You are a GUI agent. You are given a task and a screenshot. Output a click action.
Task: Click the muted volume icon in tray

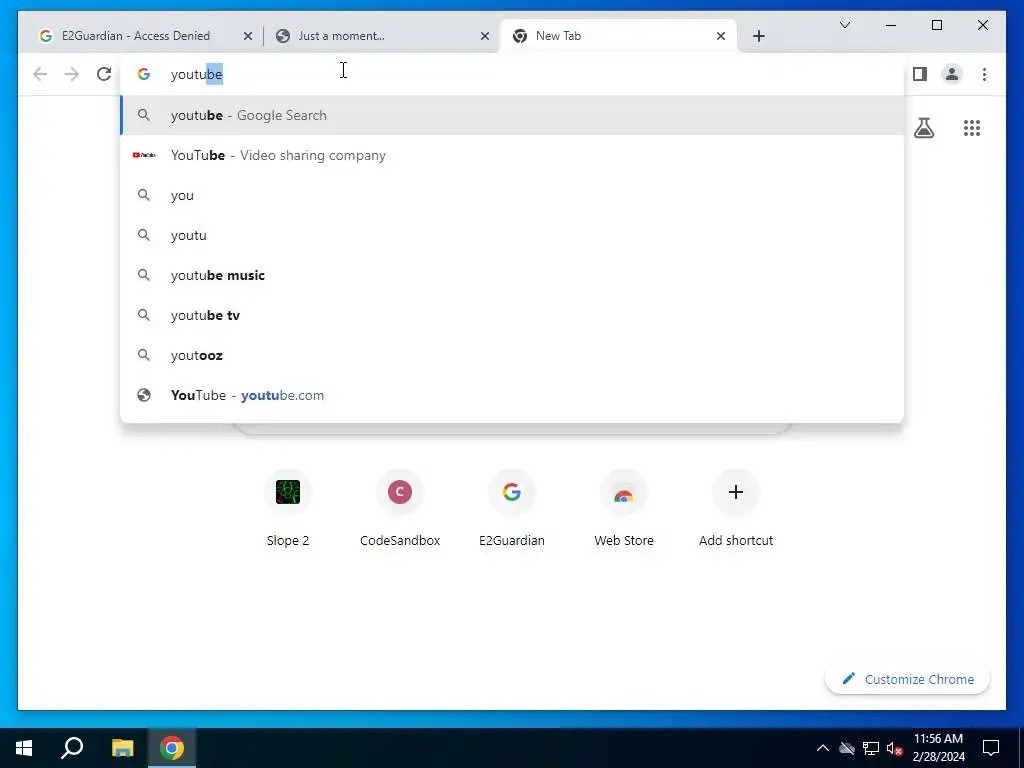pyautogui.click(x=895, y=748)
